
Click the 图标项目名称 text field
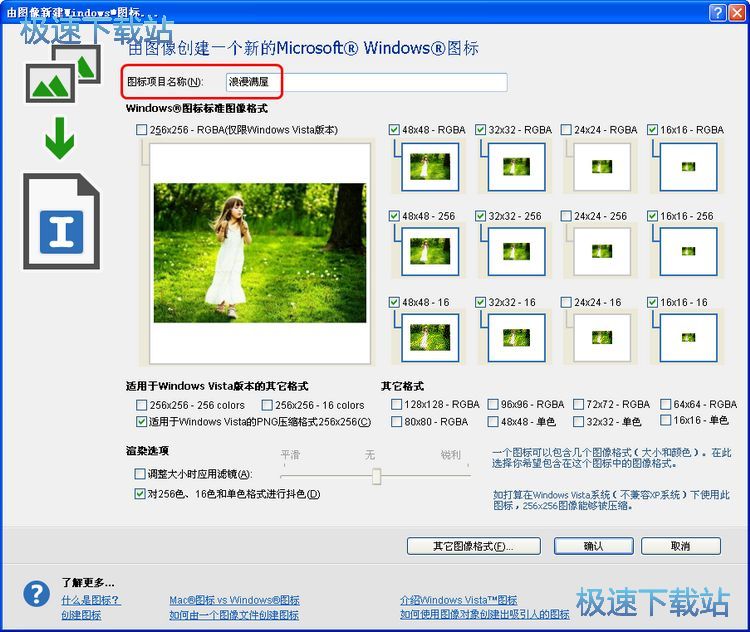366,82
